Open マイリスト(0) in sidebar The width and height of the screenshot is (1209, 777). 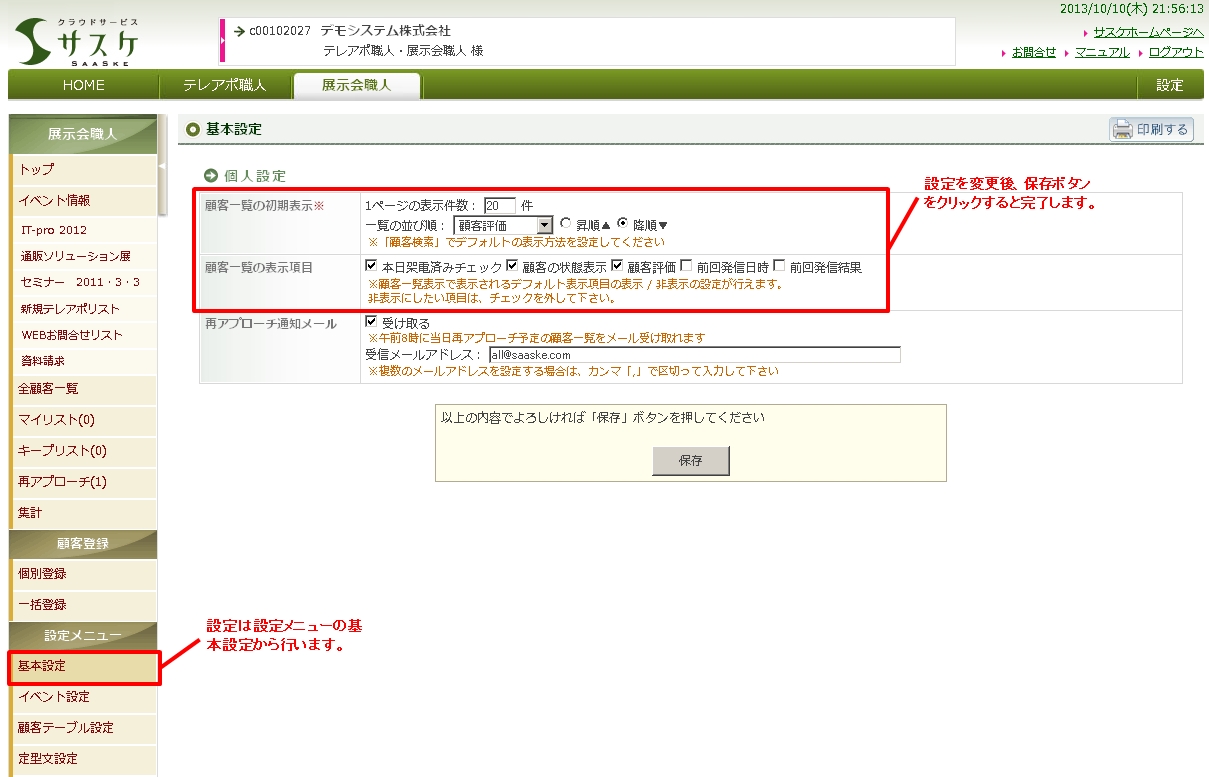pos(84,420)
